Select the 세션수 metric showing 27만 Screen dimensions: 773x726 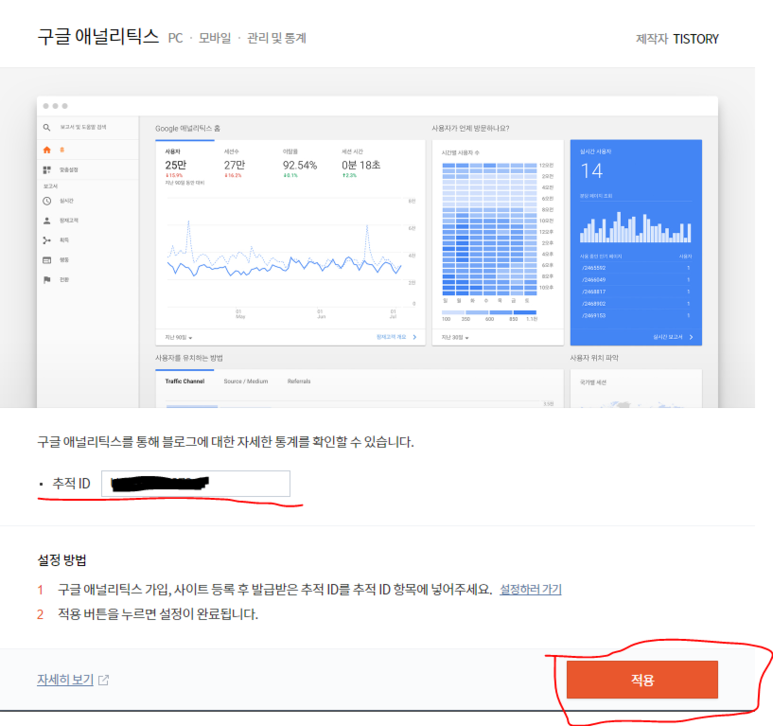235,164
